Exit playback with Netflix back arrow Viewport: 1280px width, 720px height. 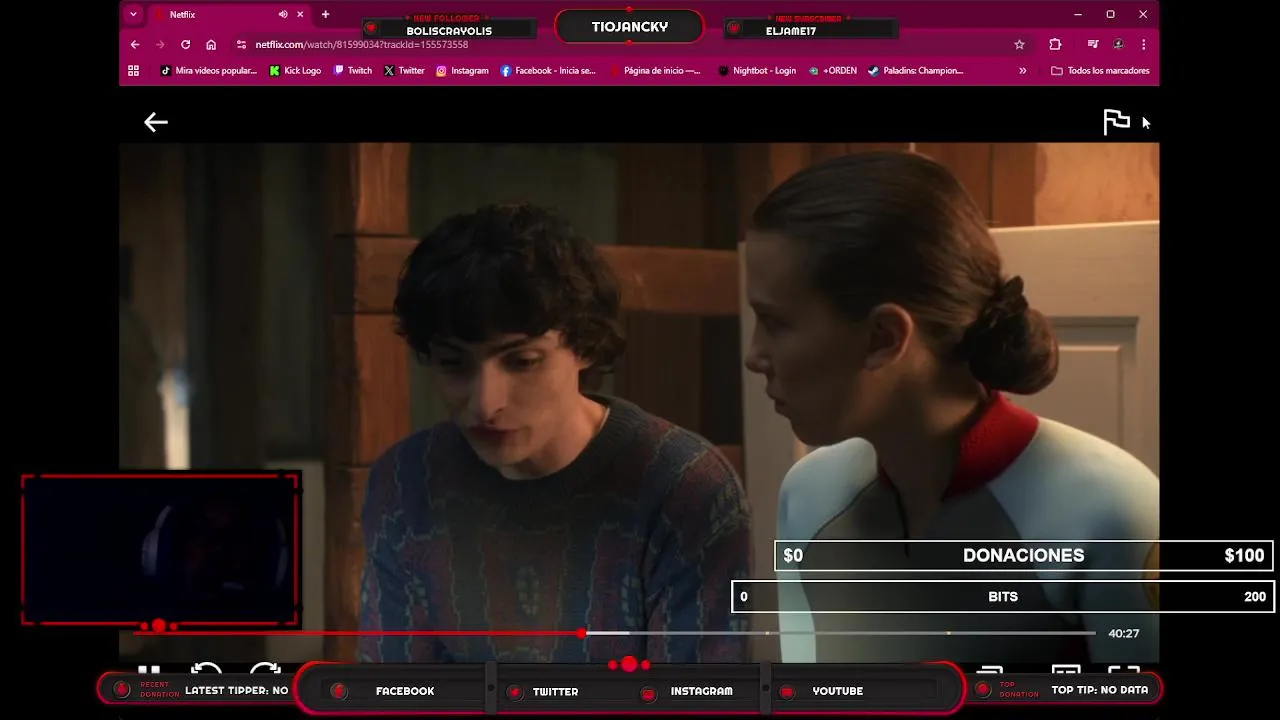(x=156, y=122)
